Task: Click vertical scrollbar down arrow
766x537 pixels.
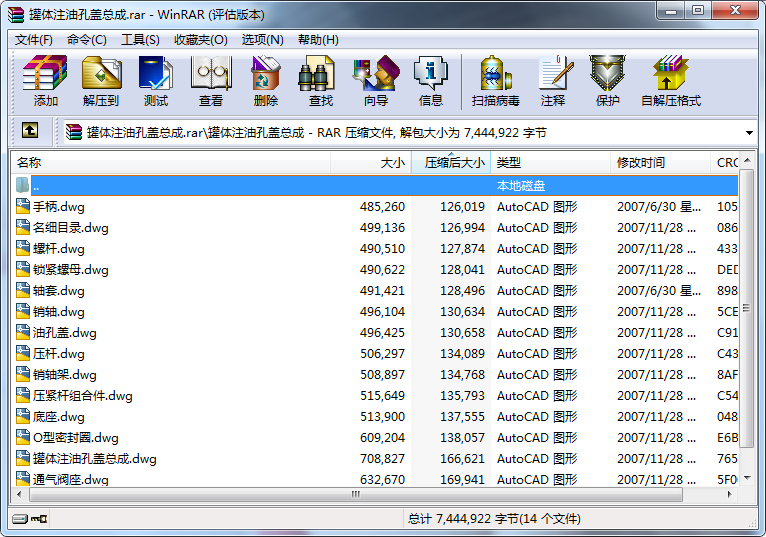Action: click(746, 478)
